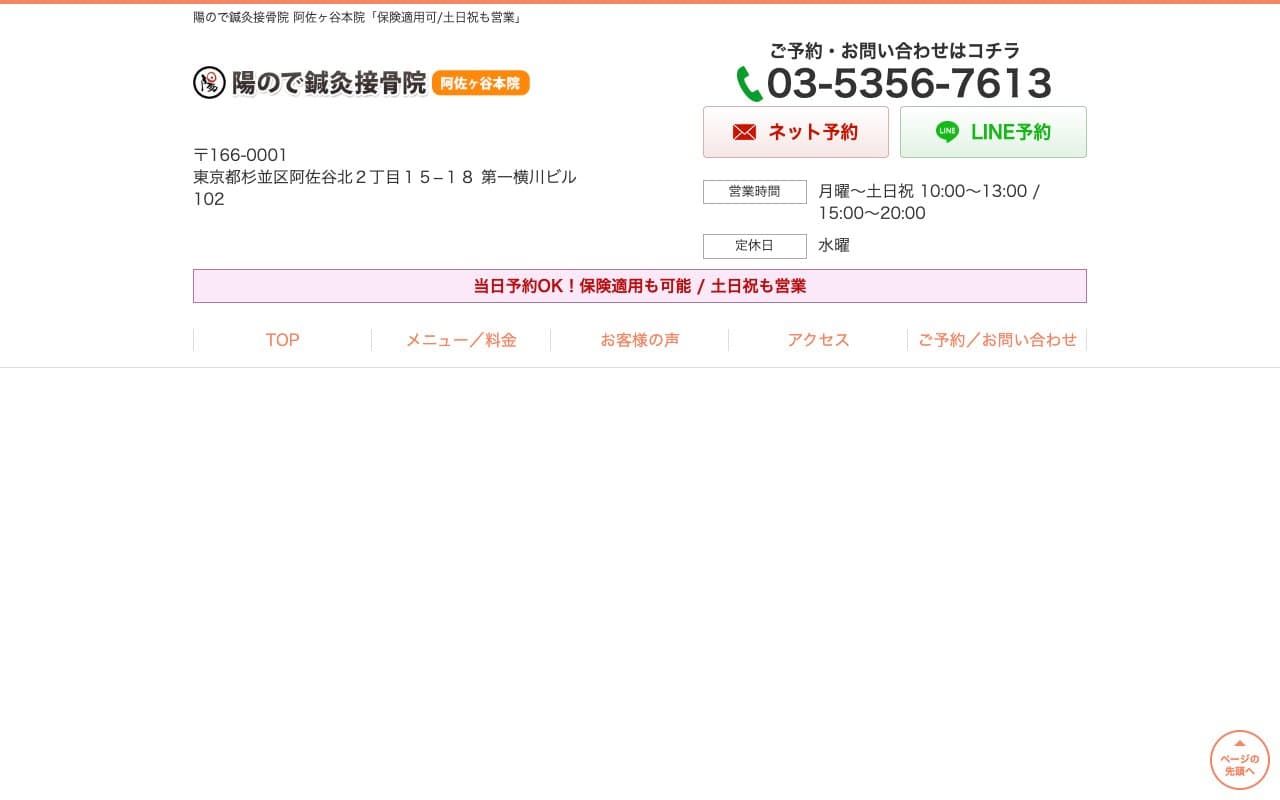This screenshot has width=1280, height=800.
Task: Click the 陽ので鍼灸接骨院 logo text
Action: coord(329,83)
